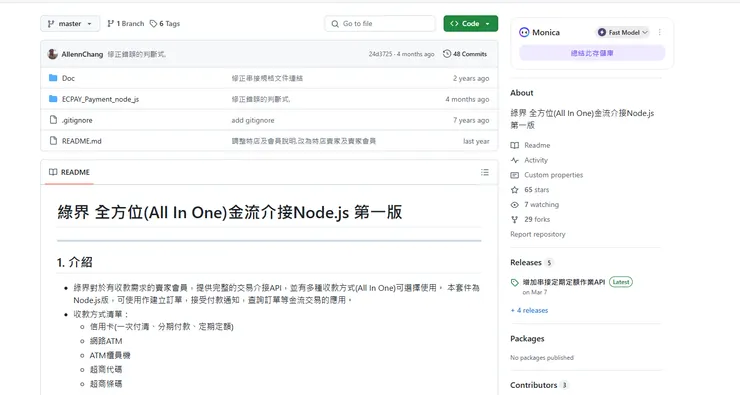Screen dimensions: 740x395
Task: Click the release tag icon
Action: pos(514,282)
